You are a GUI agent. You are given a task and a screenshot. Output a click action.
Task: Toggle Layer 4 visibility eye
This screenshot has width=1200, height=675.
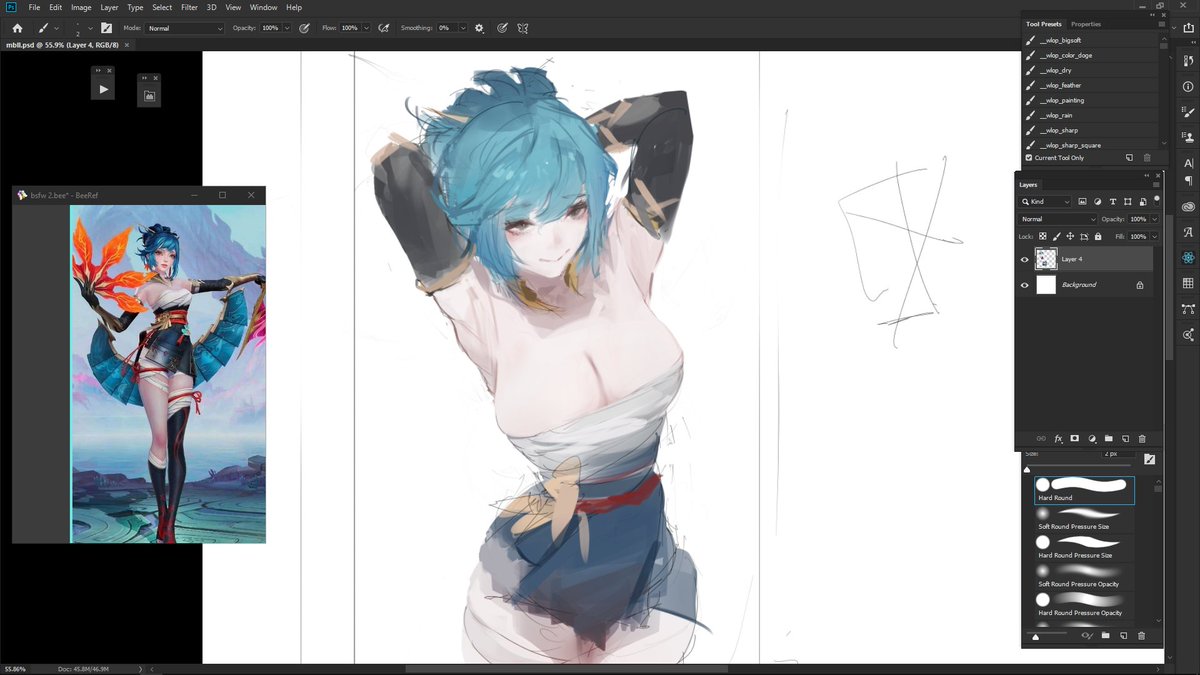click(1024, 259)
